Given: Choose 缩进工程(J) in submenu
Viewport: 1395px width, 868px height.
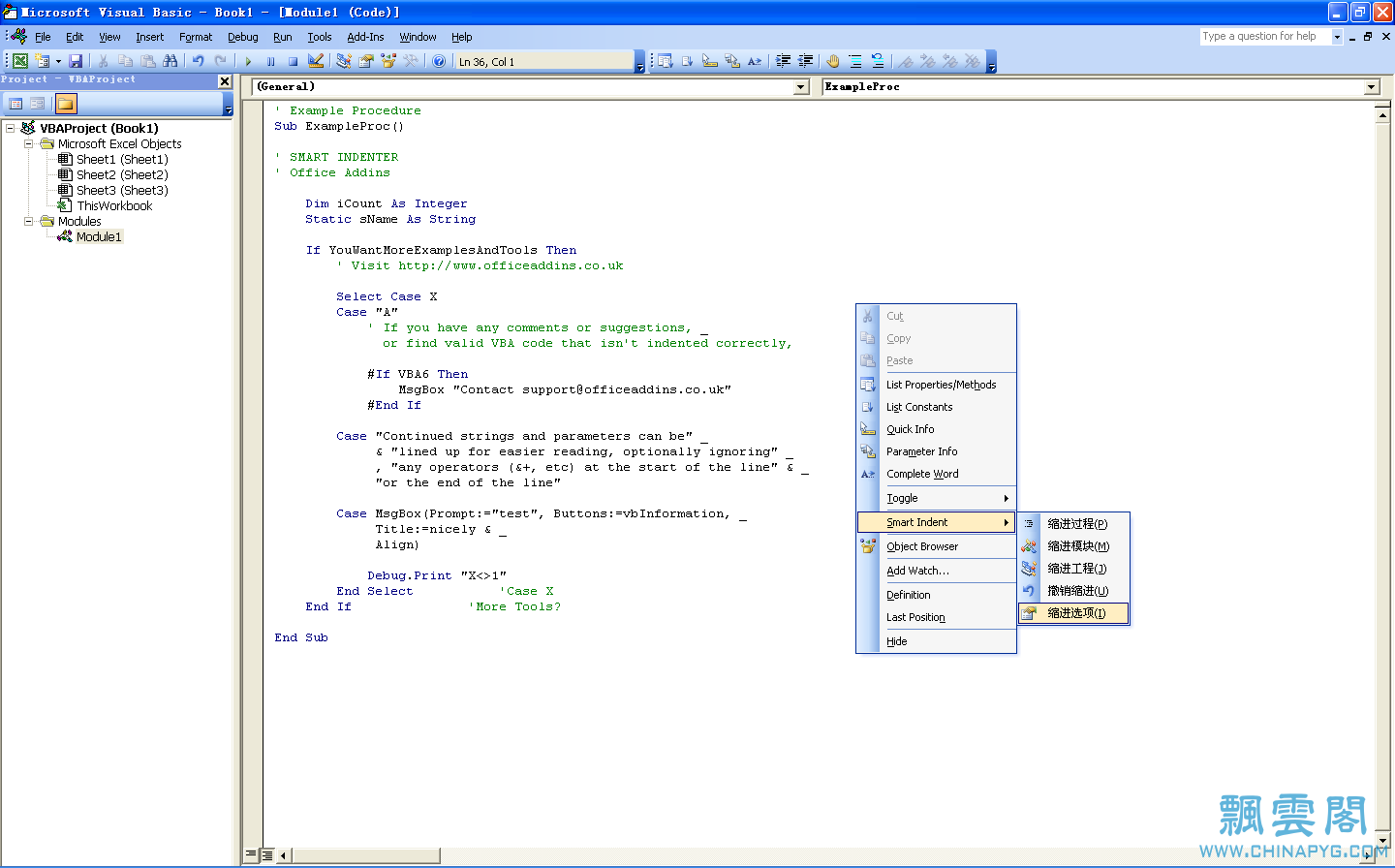Looking at the screenshot, I should point(1073,569).
